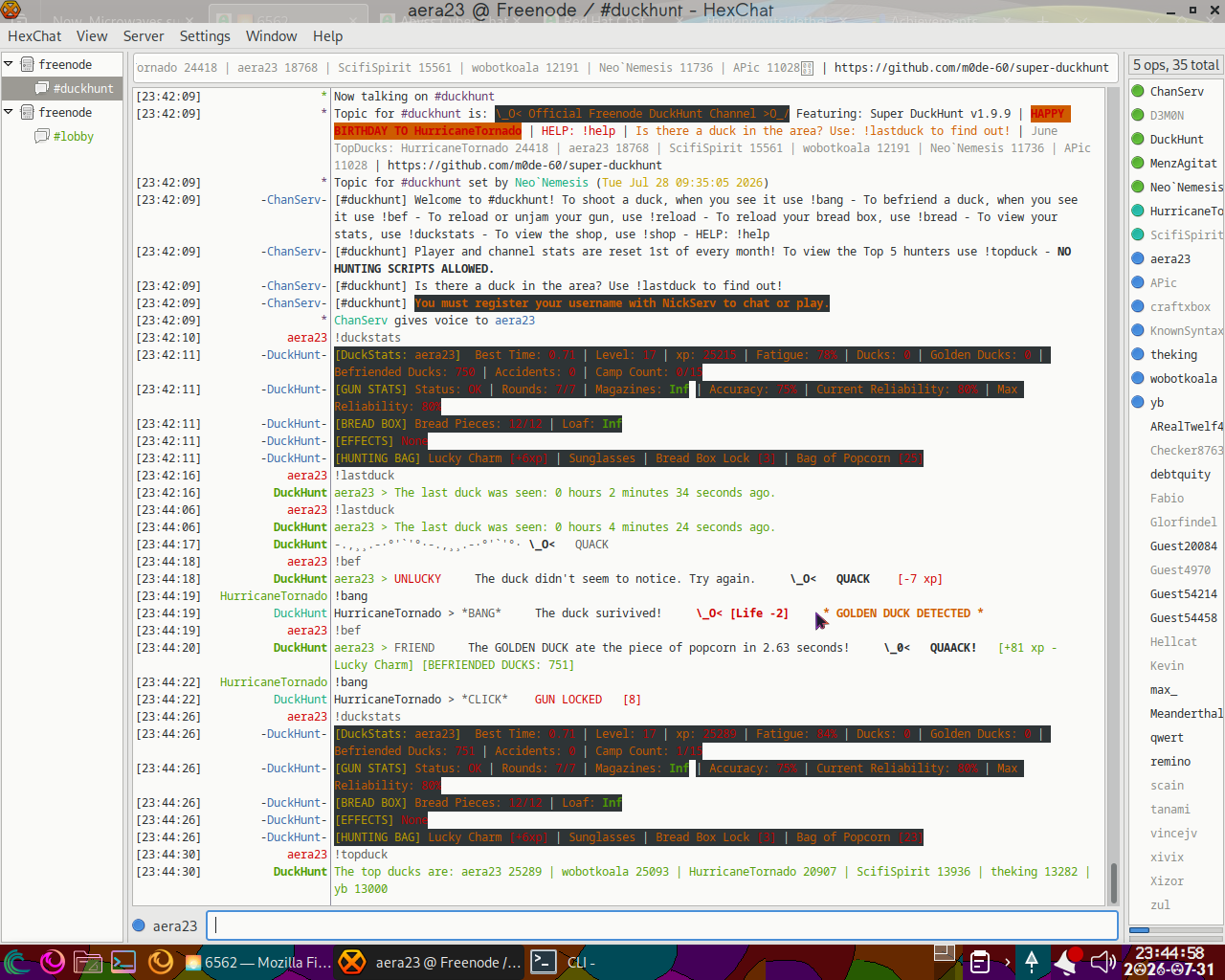Open github super-duckhunt link in chat log

pyautogui.click(x=524, y=166)
